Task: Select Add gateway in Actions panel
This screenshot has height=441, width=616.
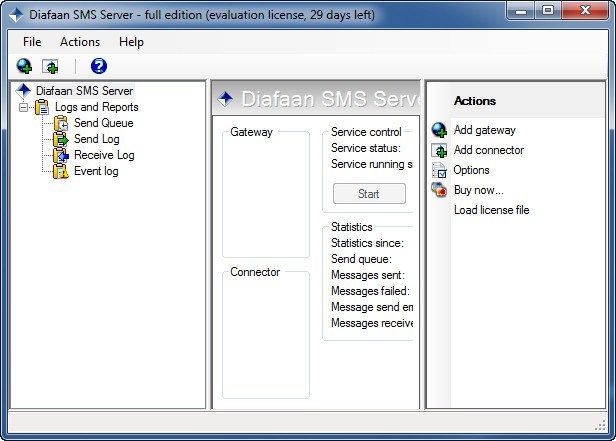Action: click(485, 130)
